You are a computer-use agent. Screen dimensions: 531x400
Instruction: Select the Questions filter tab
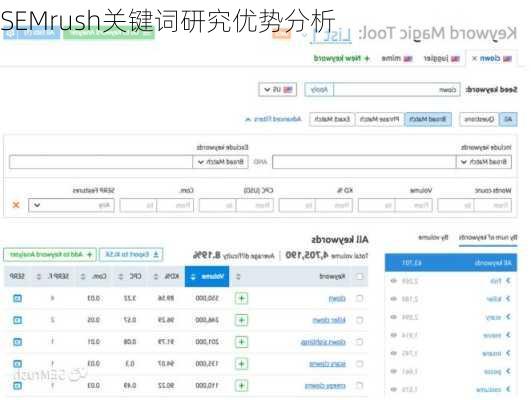pyautogui.click(x=479, y=119)
